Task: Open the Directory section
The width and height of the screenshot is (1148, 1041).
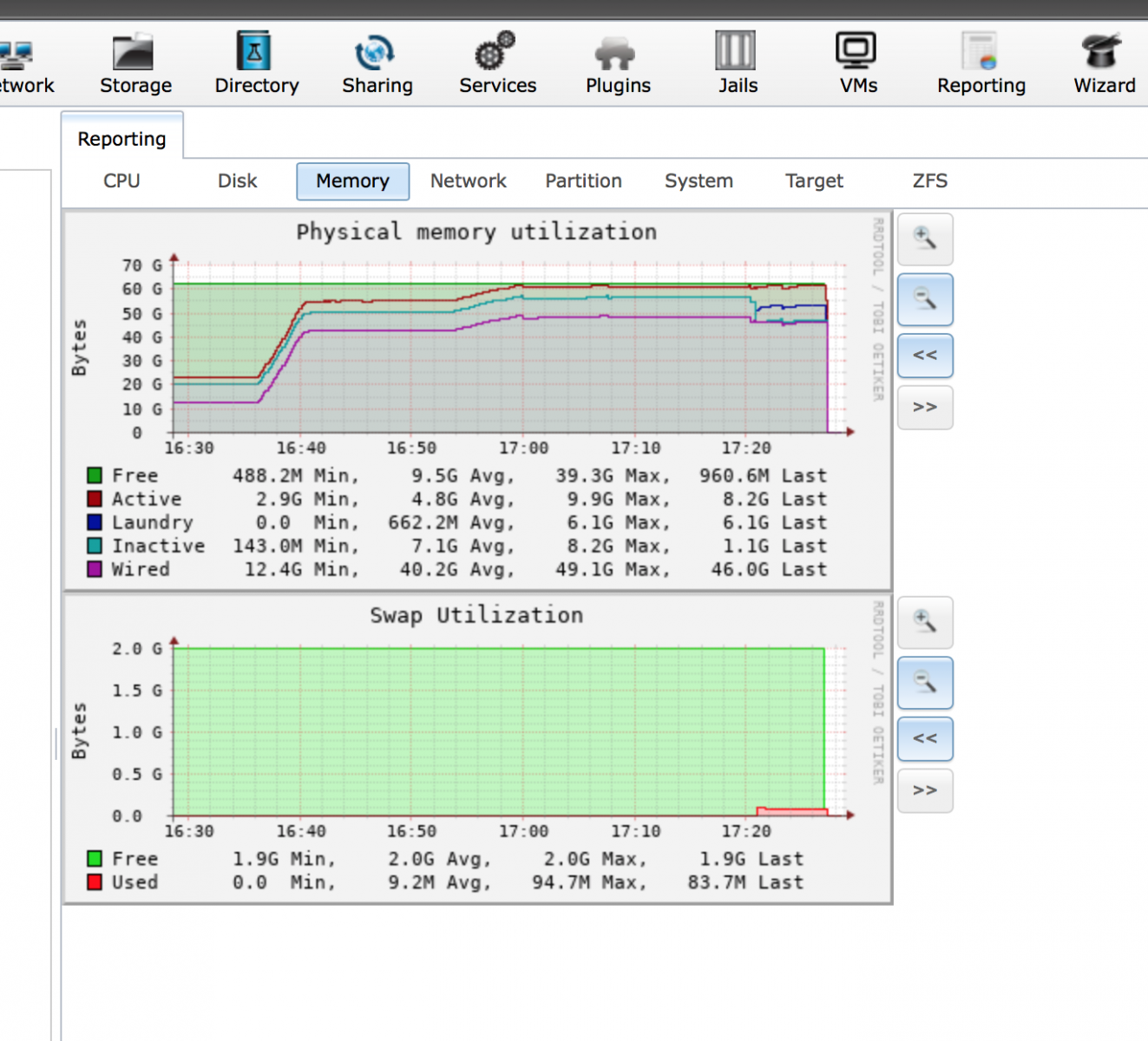Action: tap(257, 63)
